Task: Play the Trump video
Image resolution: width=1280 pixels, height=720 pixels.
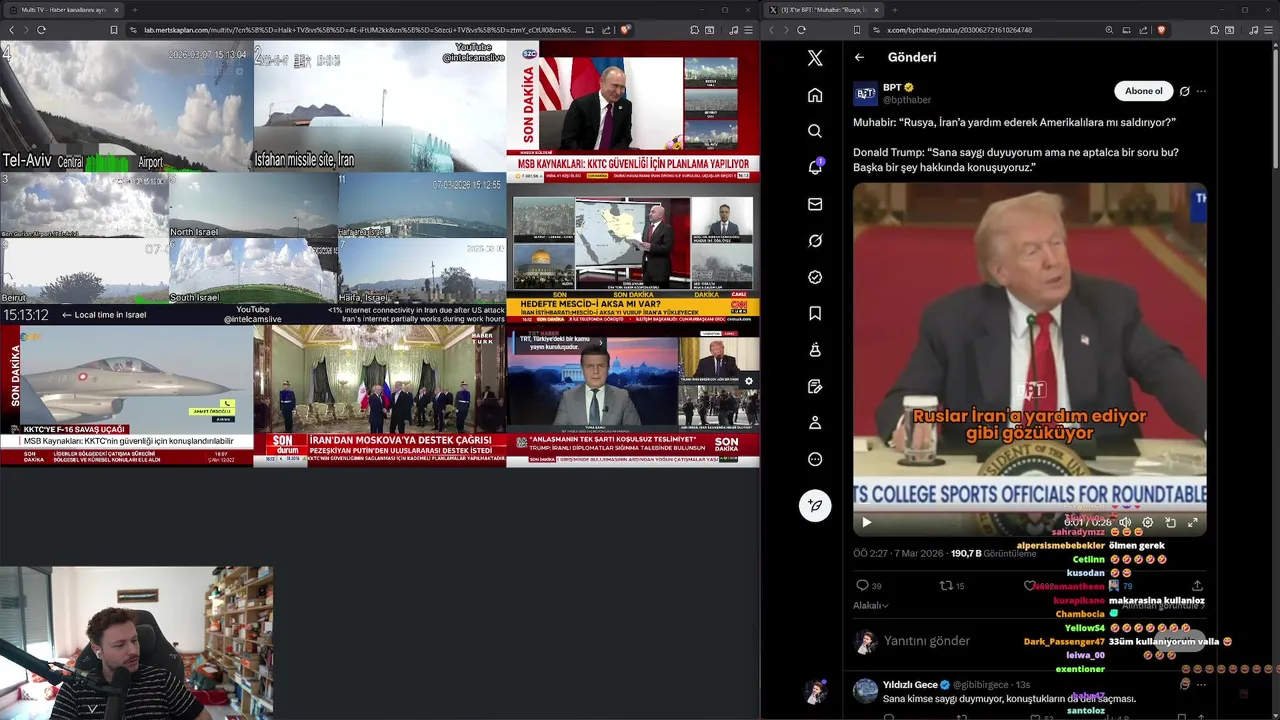Action: tap(867, 522)
